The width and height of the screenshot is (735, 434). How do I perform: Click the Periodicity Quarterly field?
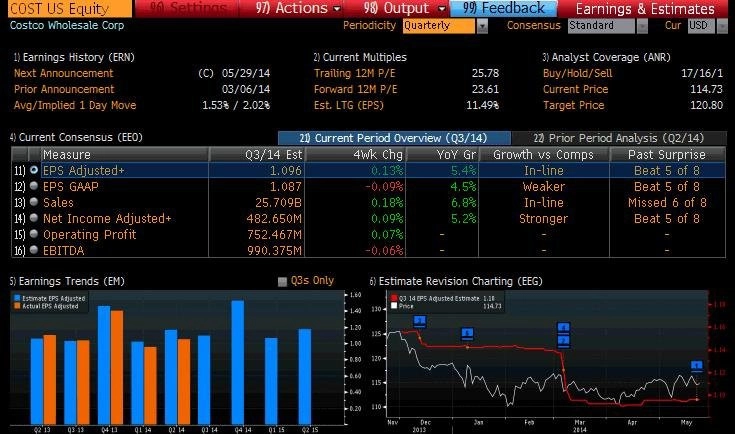coord(439,26)
